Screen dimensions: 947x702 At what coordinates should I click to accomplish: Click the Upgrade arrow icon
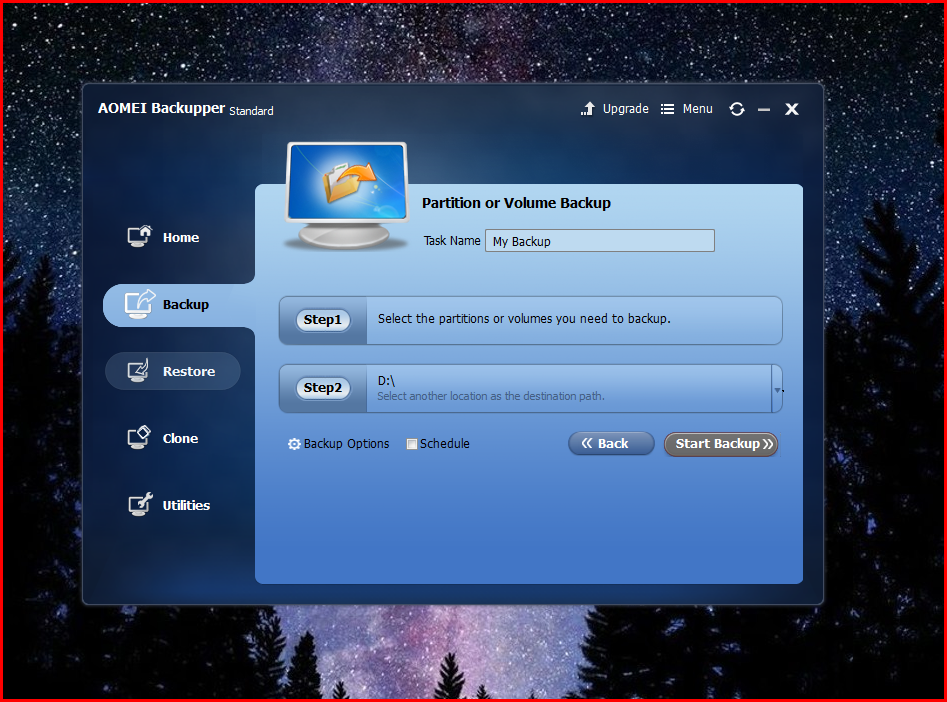pyautogui.click(x=588, y=109)
